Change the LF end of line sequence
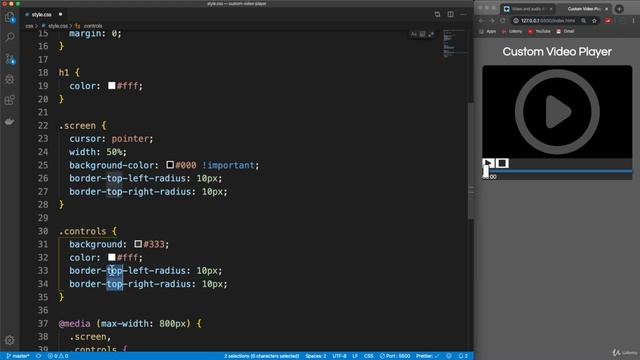The width and height of the screenshot is (640, 360). coord(355,356)
